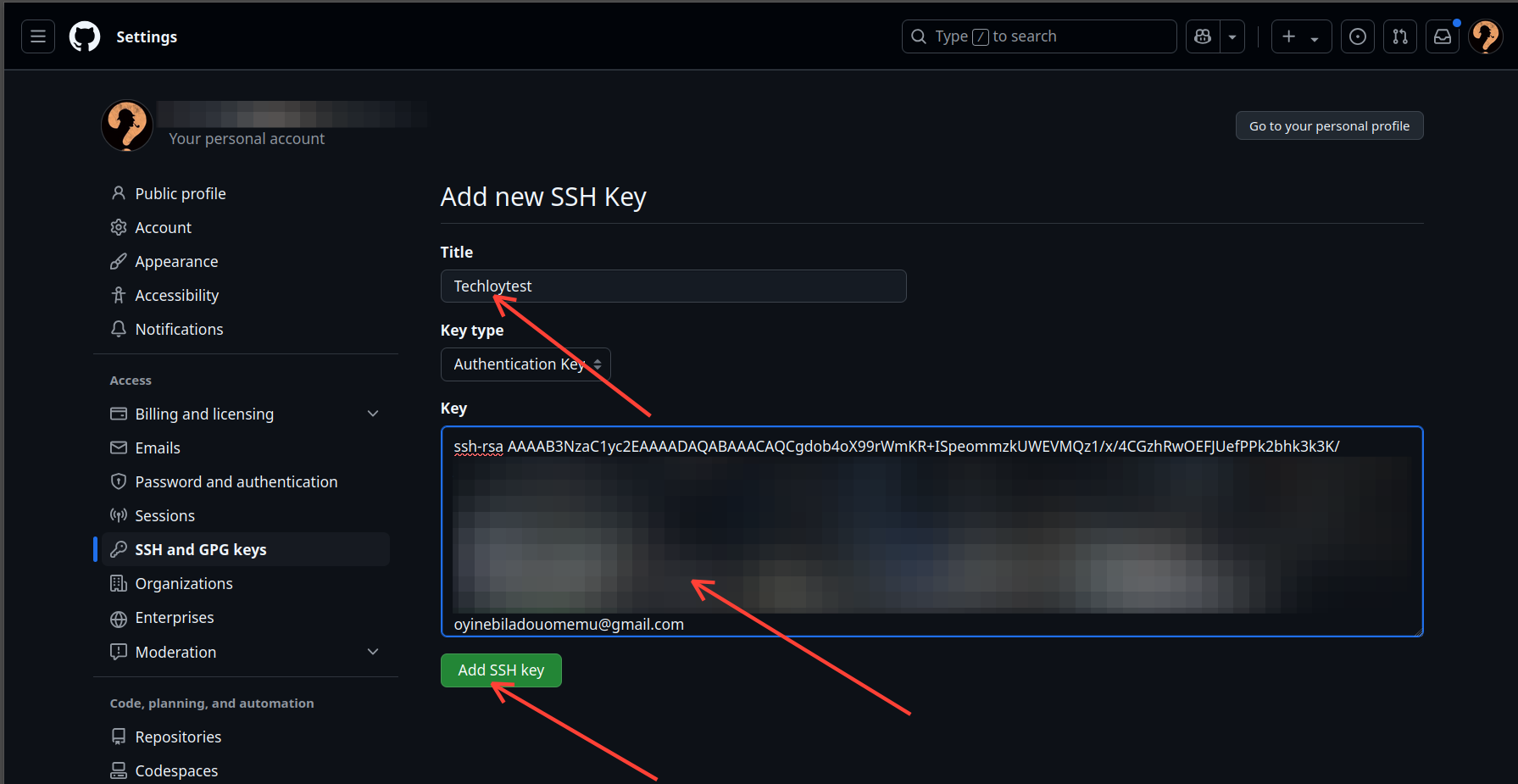Expand Billing and licensing section
This screenshot has height=784, width=1518.
click(x=373, y=414)
